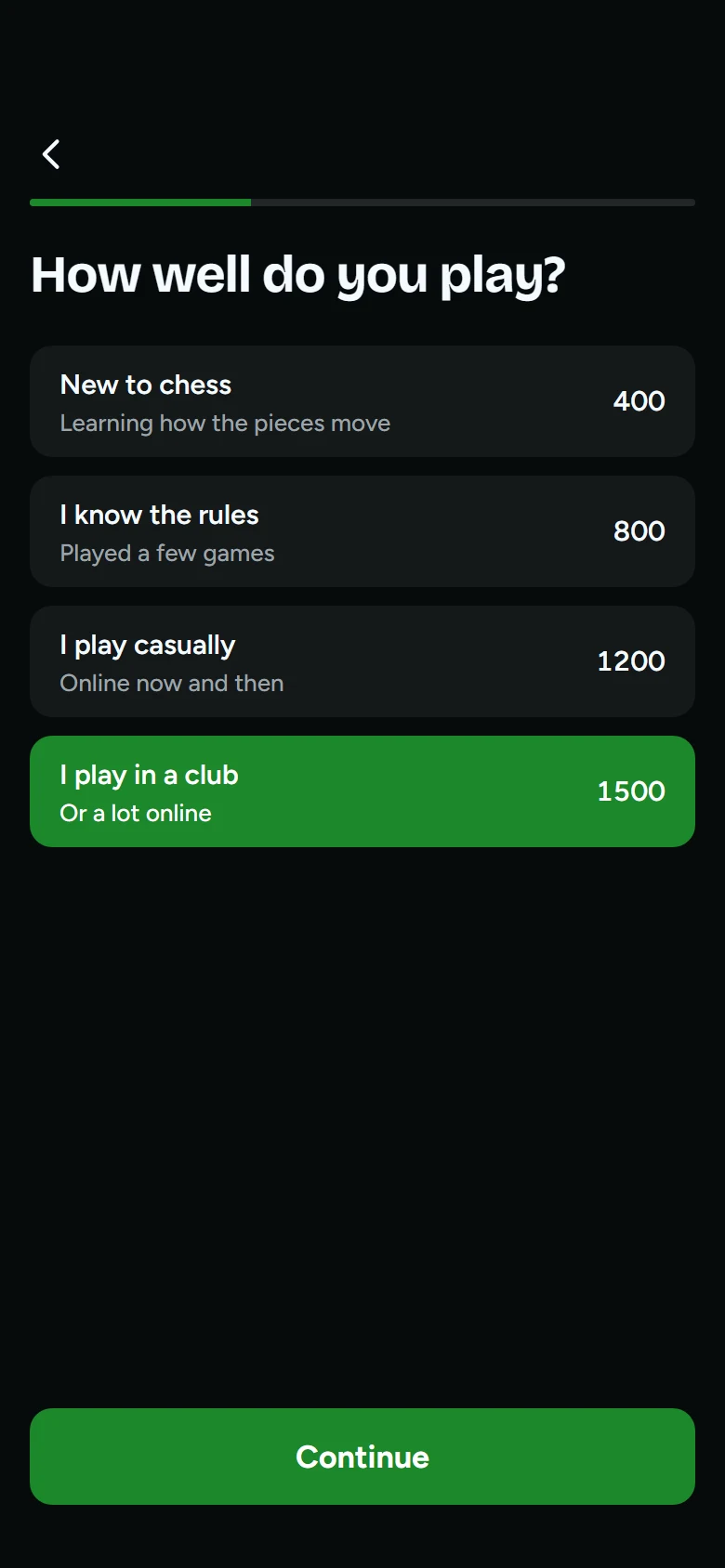Click the gray unfilled progress bar segment
The image size is (725, 1568).
point(473,203)
